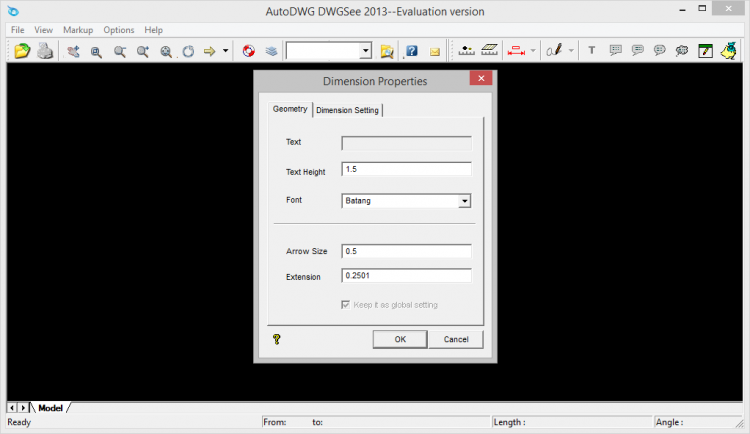
Task: Click the calendar stamp icon
Action: (x=706, y=51)
